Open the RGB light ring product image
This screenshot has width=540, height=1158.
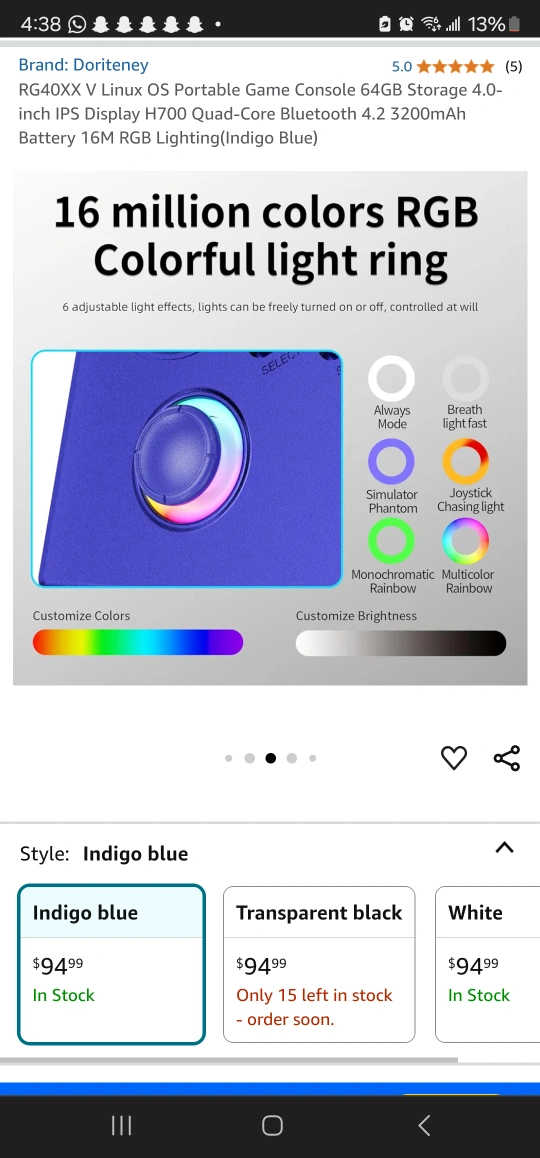pos(270,428)
